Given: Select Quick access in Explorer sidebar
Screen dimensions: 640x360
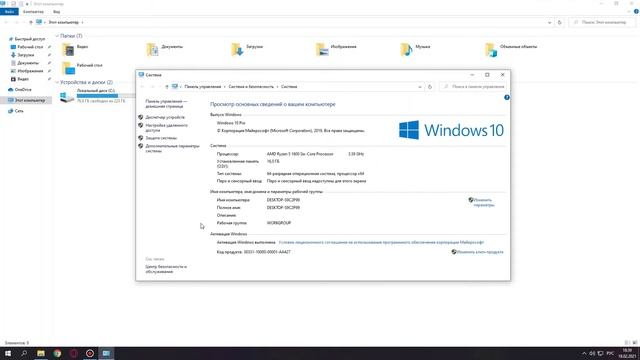Looking at the screenshot, I should pyautogui.click(x=30, y=39).
